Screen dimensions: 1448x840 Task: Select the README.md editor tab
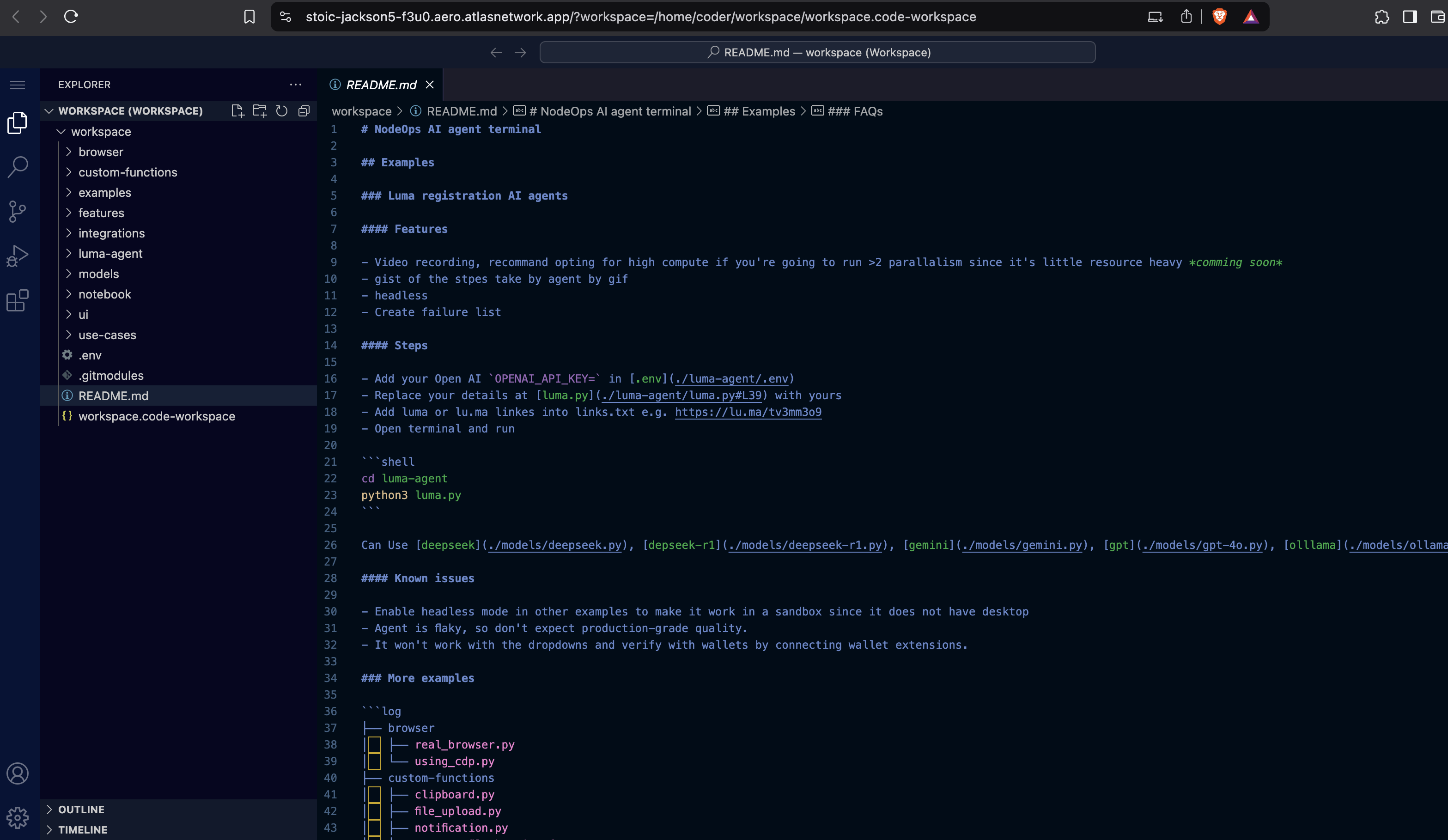(380, 85)
